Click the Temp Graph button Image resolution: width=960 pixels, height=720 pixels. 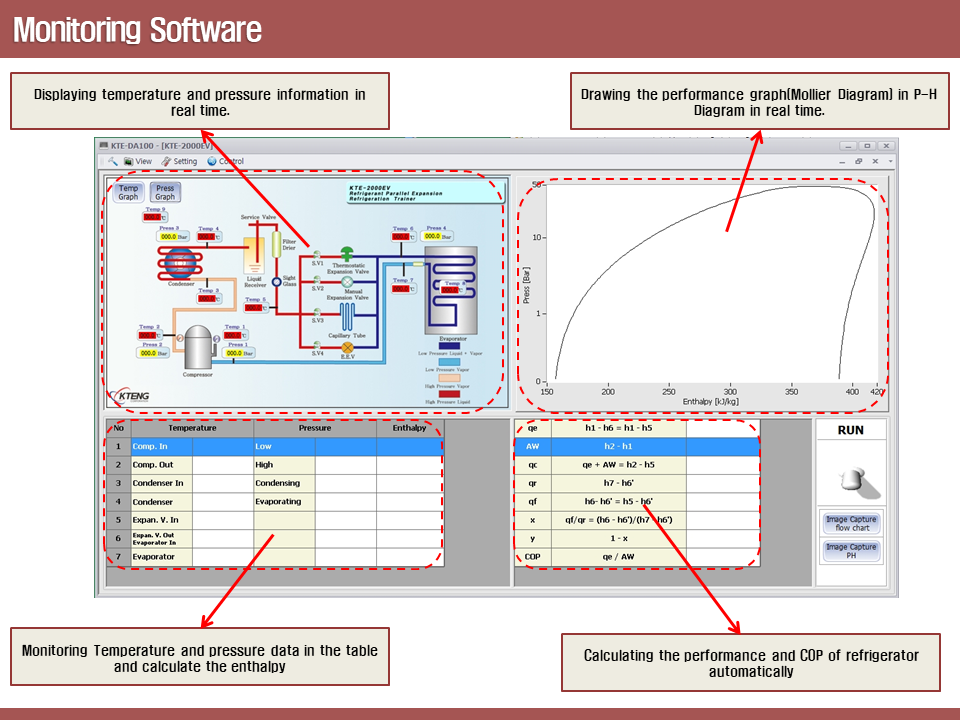(x=128, y=192)
